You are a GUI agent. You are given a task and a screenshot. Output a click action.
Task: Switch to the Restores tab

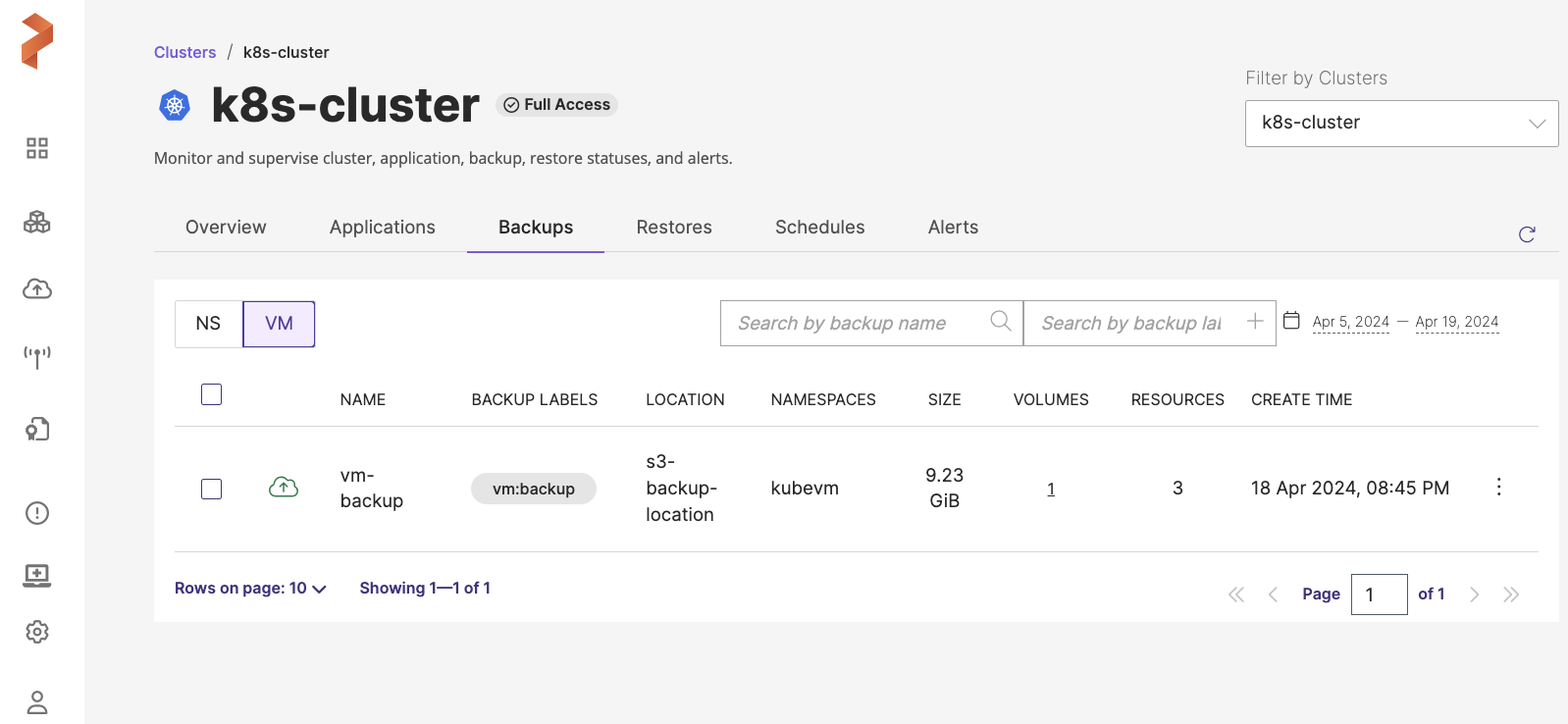(674, 228)
